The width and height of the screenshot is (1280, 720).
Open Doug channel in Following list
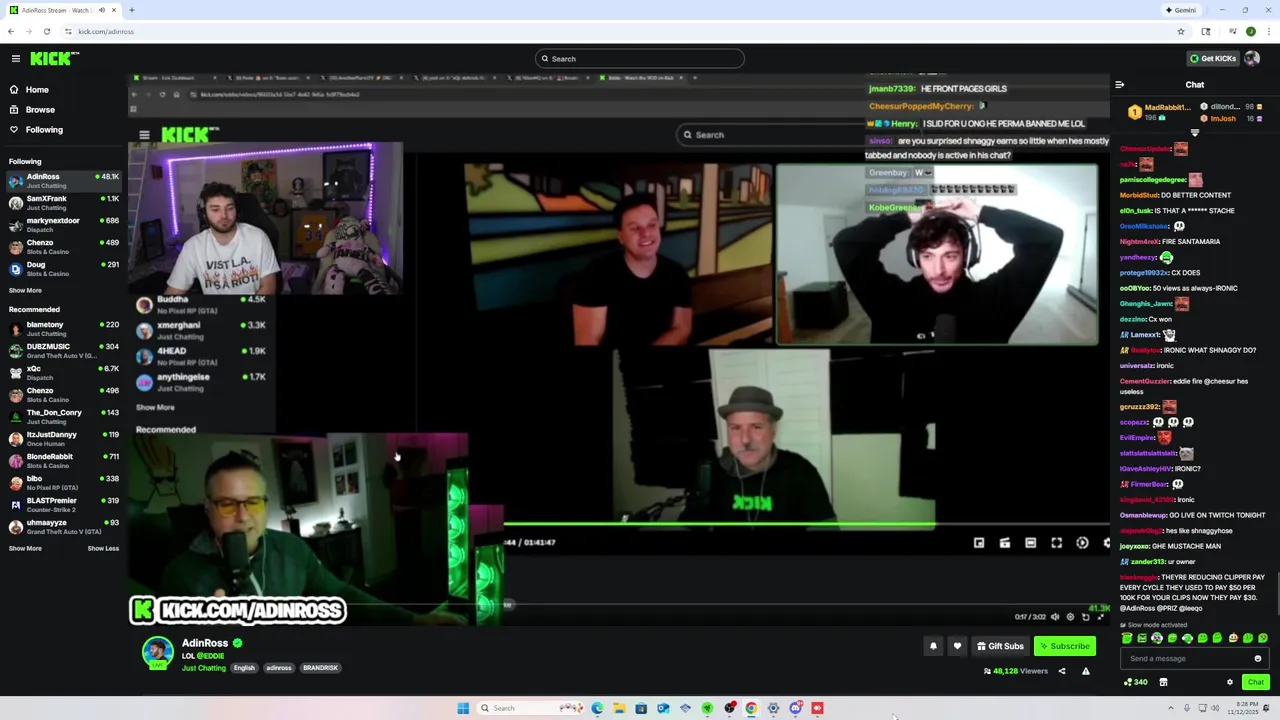click(x=62, y=268)
